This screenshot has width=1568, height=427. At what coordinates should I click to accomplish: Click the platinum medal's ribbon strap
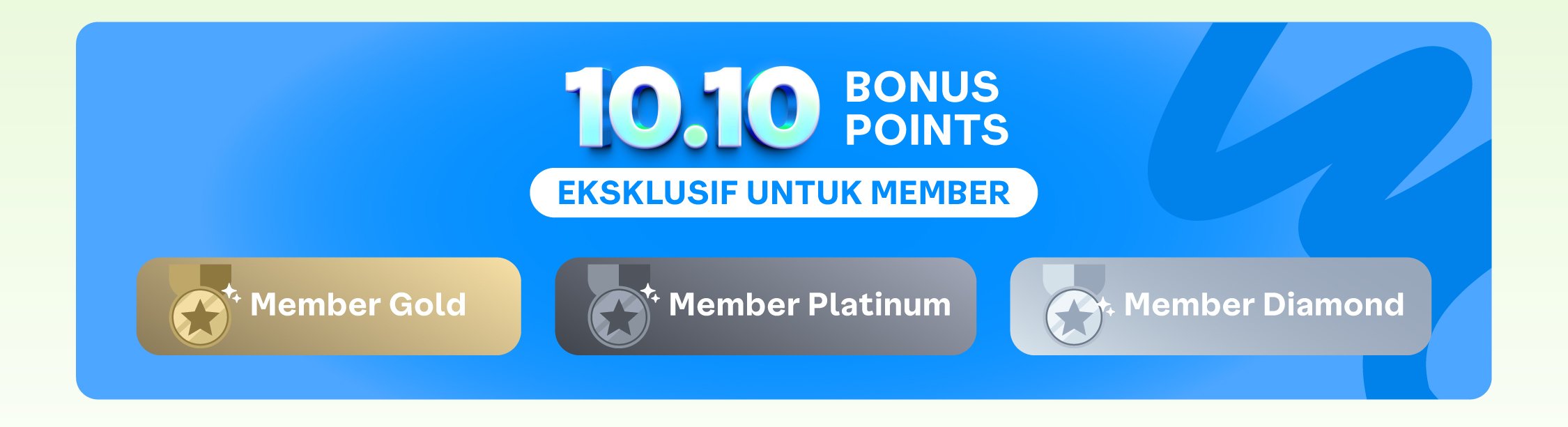[x=619, y=277]
